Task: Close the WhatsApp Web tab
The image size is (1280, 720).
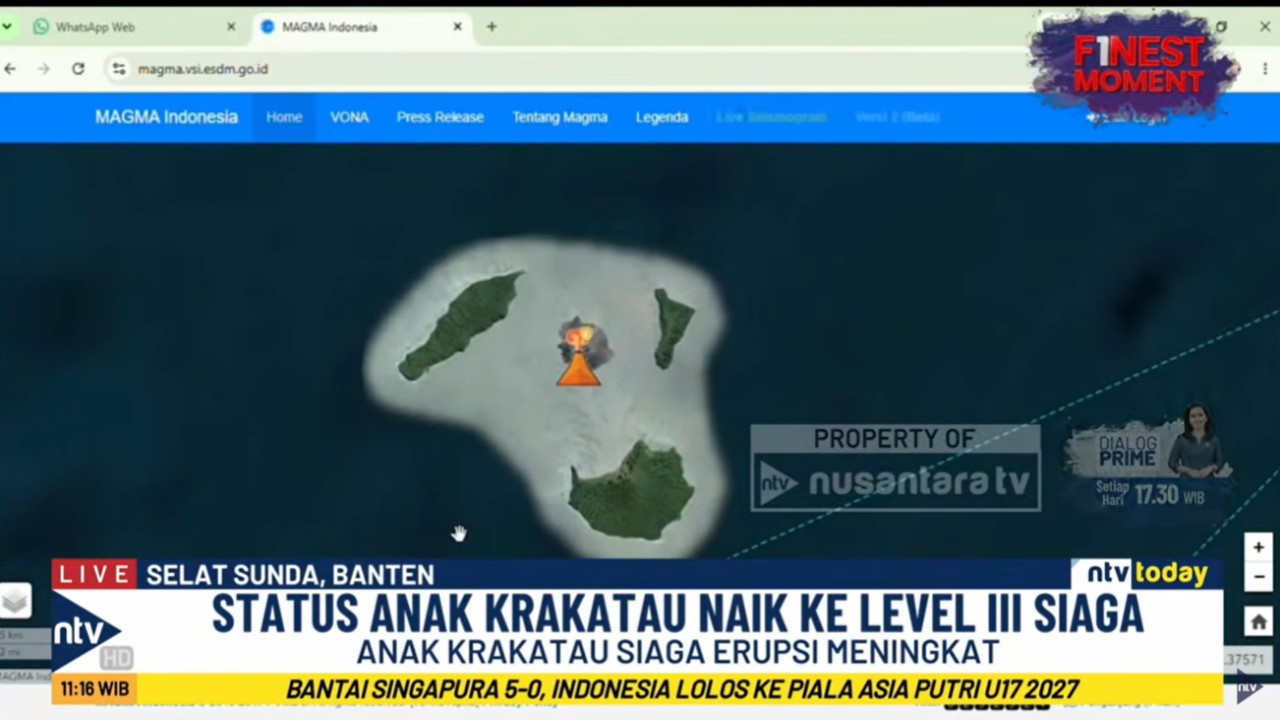Action: pos(231,27)
